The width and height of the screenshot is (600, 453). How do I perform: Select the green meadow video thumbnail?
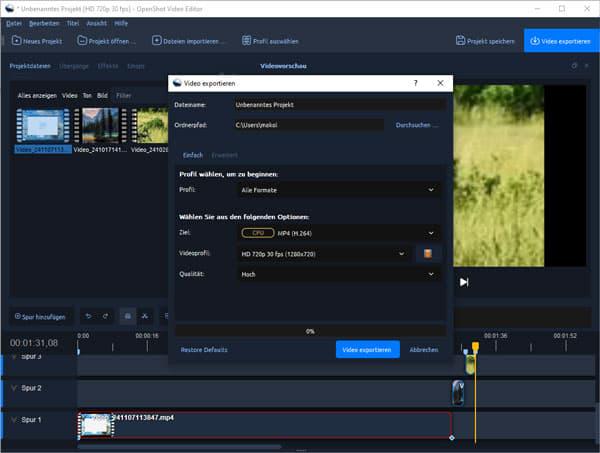point(149,130)
